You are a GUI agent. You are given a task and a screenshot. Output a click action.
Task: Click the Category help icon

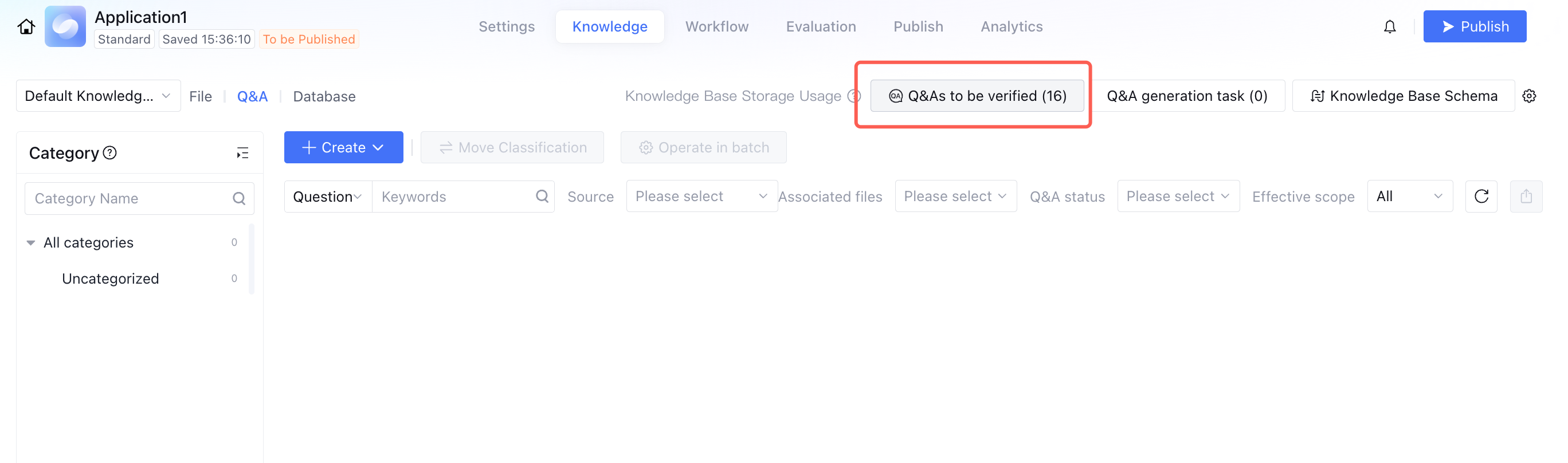(110, 153)
